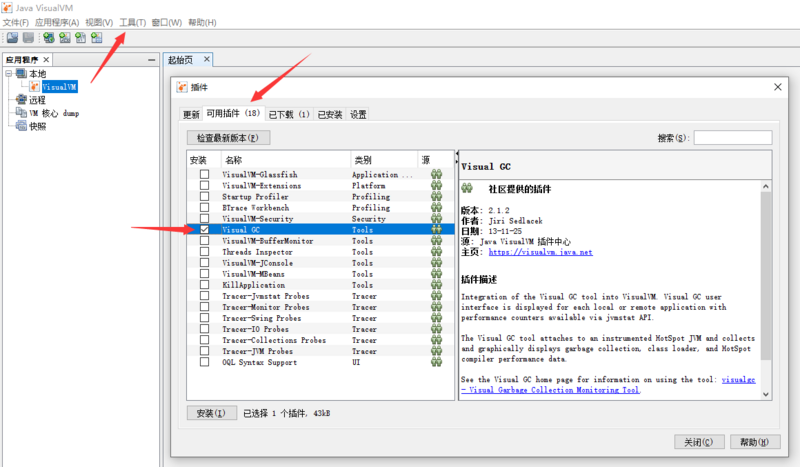800x467 pixels.
Task: Click the Save toolbar icon
Action: tap(29, 37)
